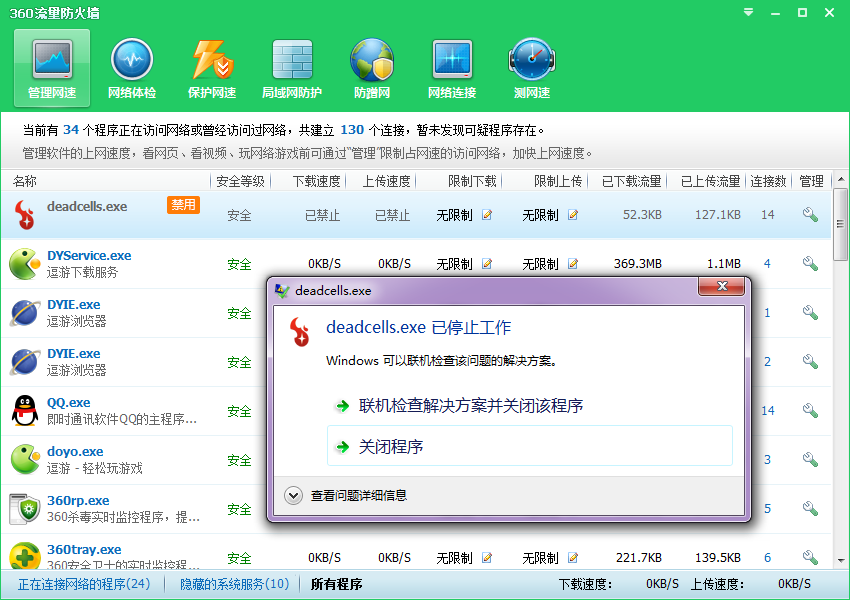The height and width of the screenshot is (600, 850).
Task: Show 正在连接网络的程序(24) list
Action: 84,584
